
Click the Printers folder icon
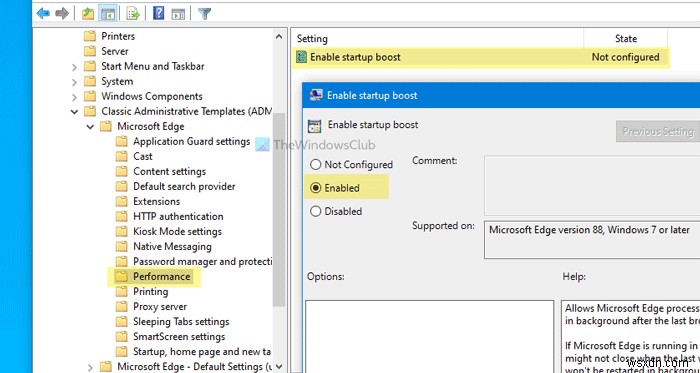point(90,36)
